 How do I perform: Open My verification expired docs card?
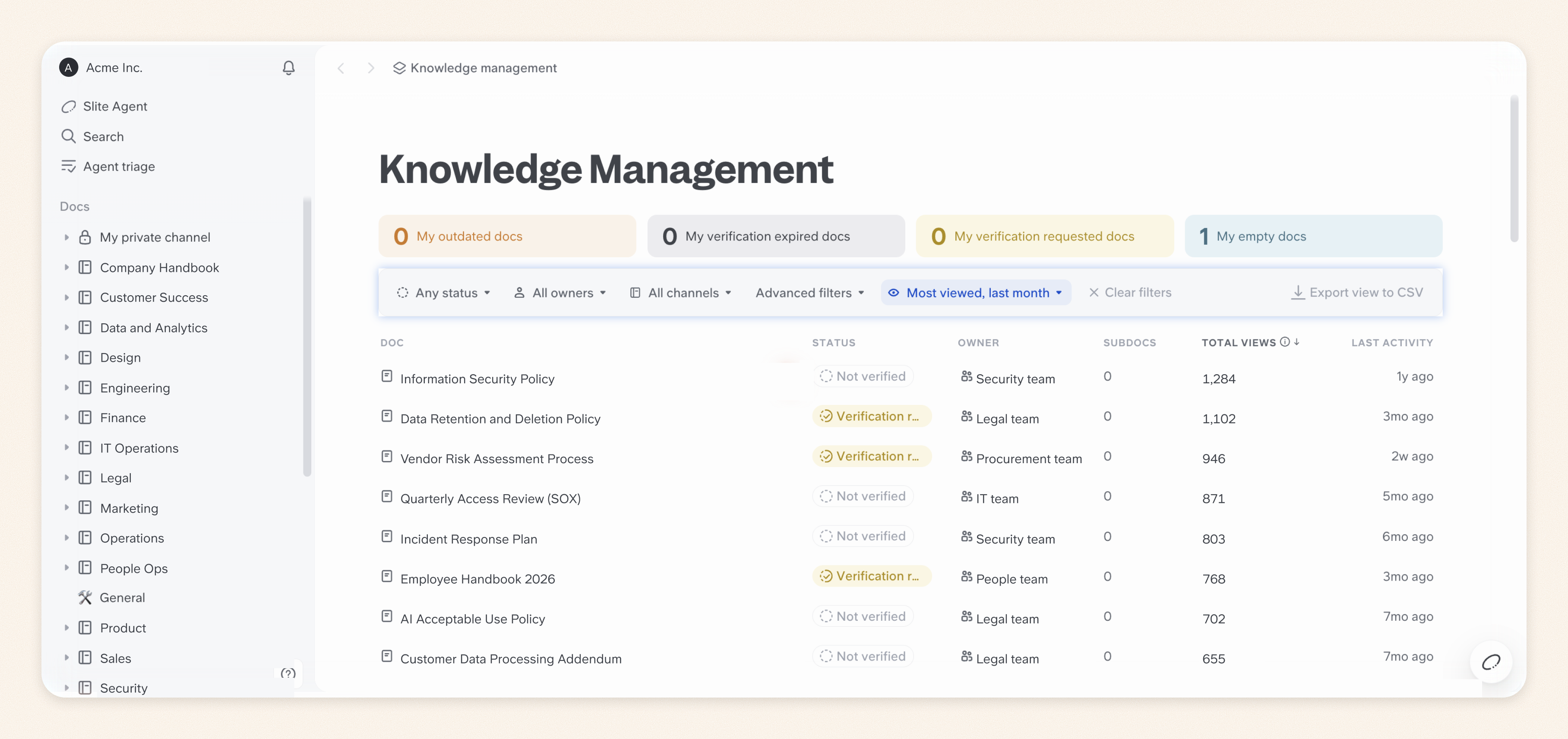[x=776, y=236]
